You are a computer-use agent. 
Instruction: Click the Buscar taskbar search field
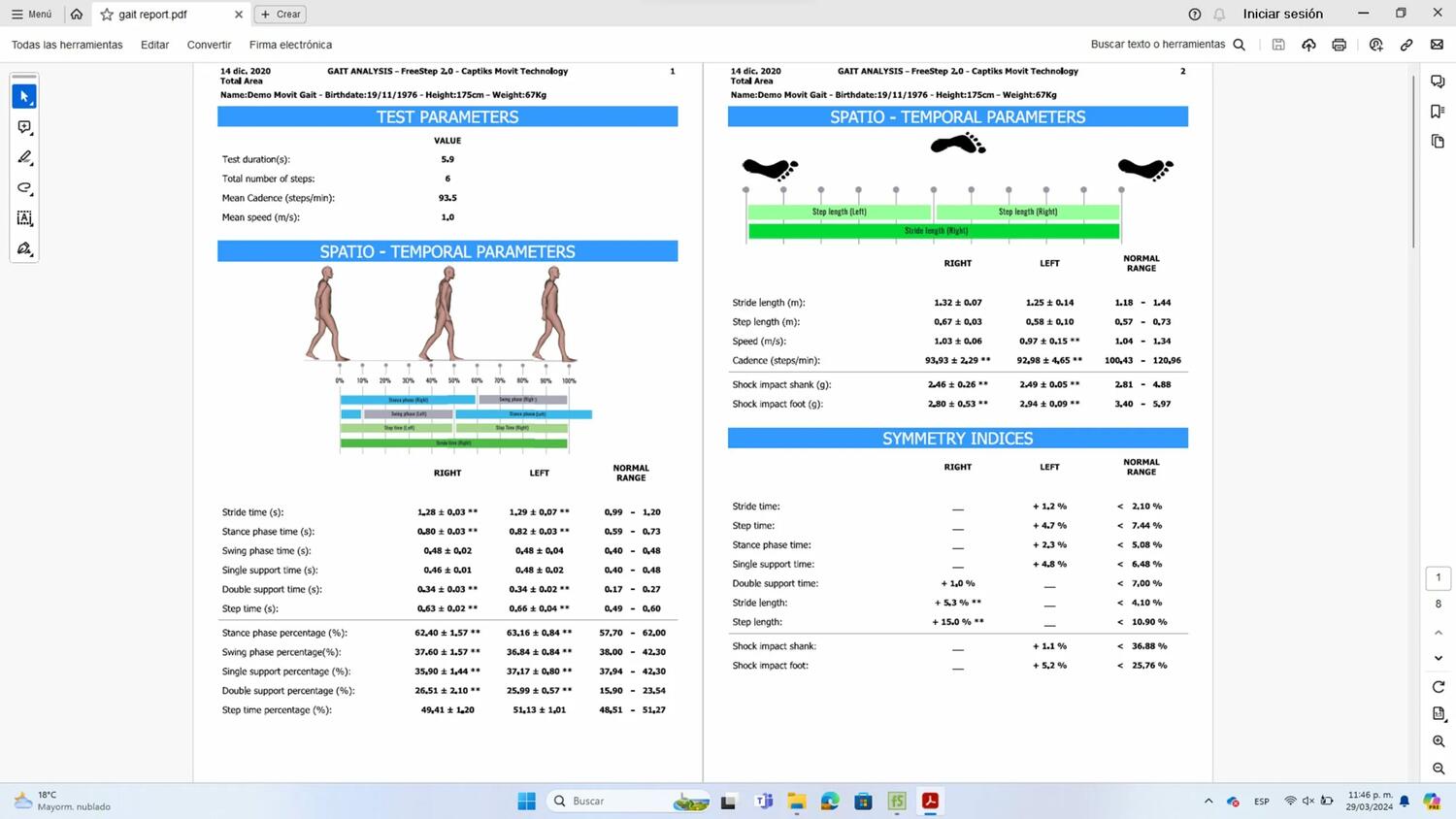pyautogui.click(x=612, y=802)
